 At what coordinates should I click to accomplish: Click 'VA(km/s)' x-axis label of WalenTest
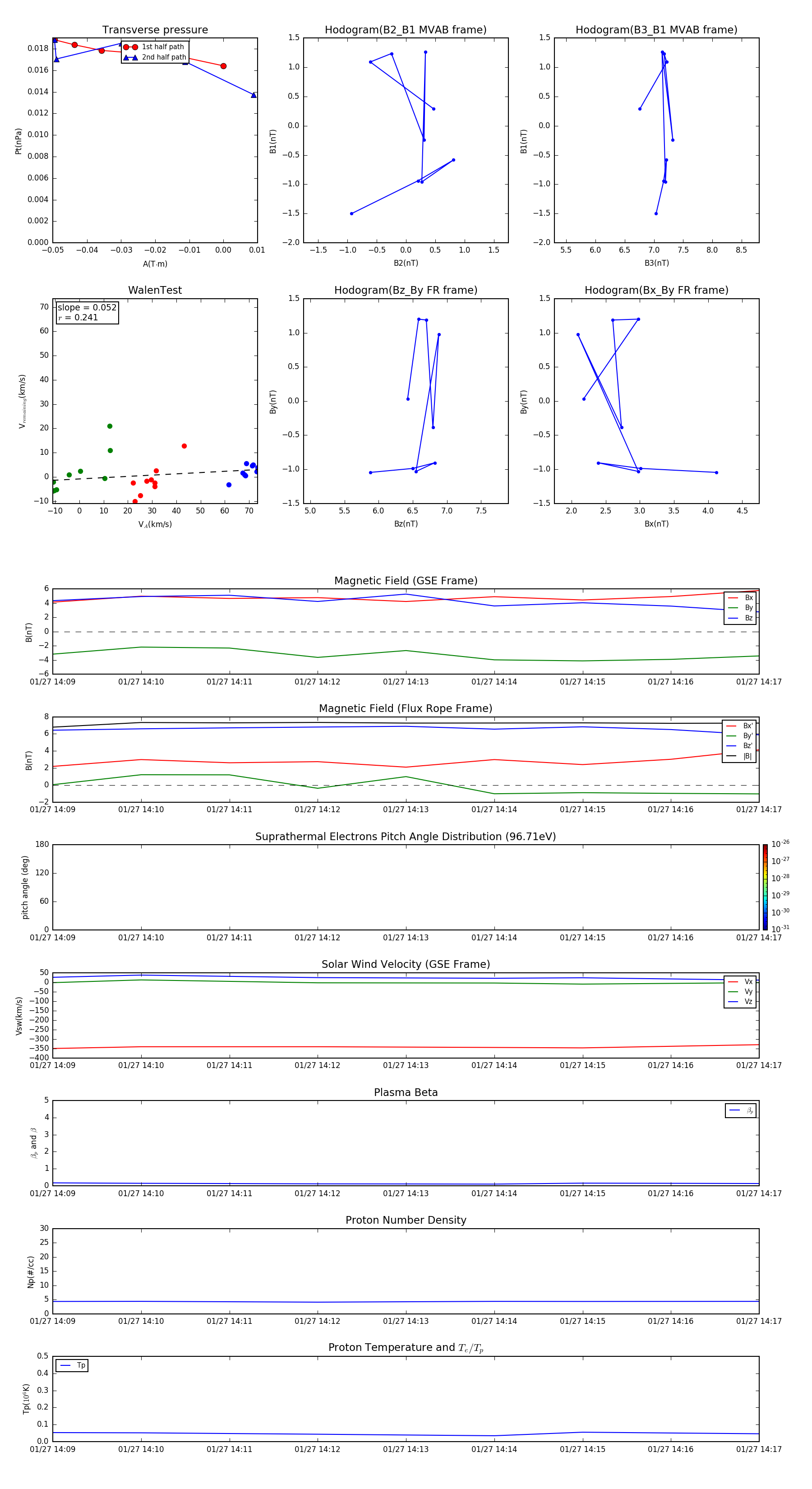tap(155, 524)
